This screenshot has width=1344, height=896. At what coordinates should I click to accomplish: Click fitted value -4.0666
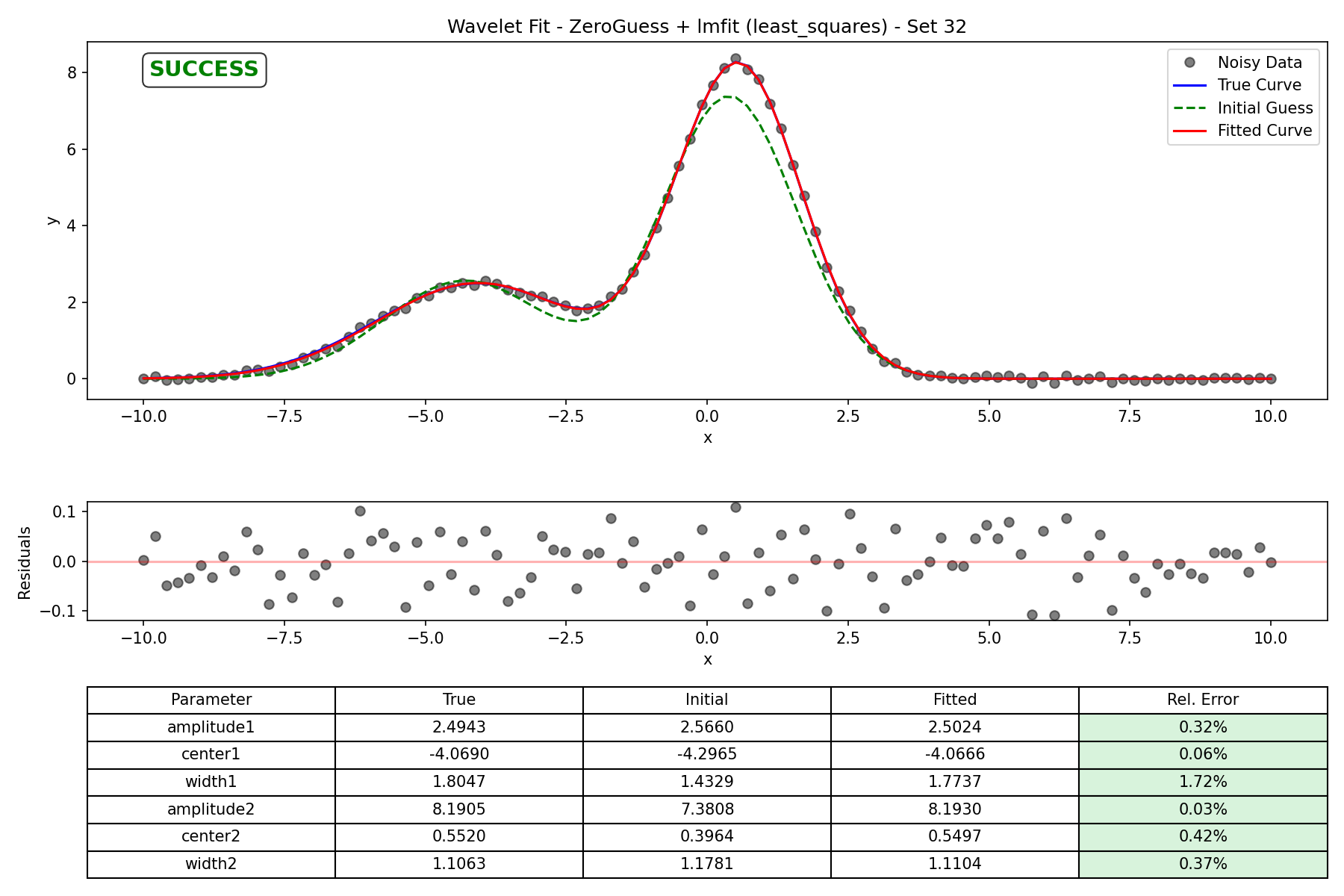tap(955, 755)
